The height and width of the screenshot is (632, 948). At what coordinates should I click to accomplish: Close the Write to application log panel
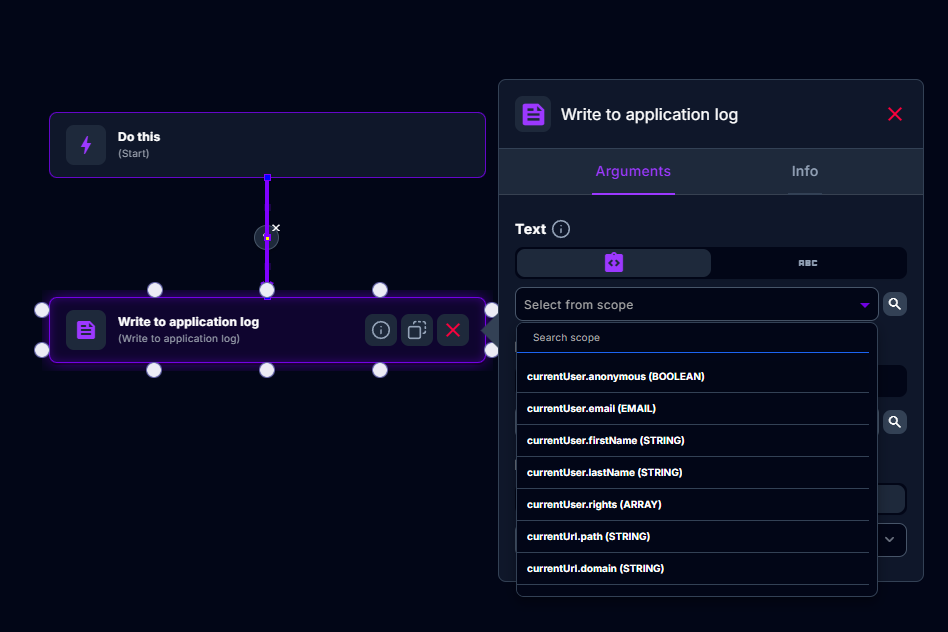tap(895, 114)
